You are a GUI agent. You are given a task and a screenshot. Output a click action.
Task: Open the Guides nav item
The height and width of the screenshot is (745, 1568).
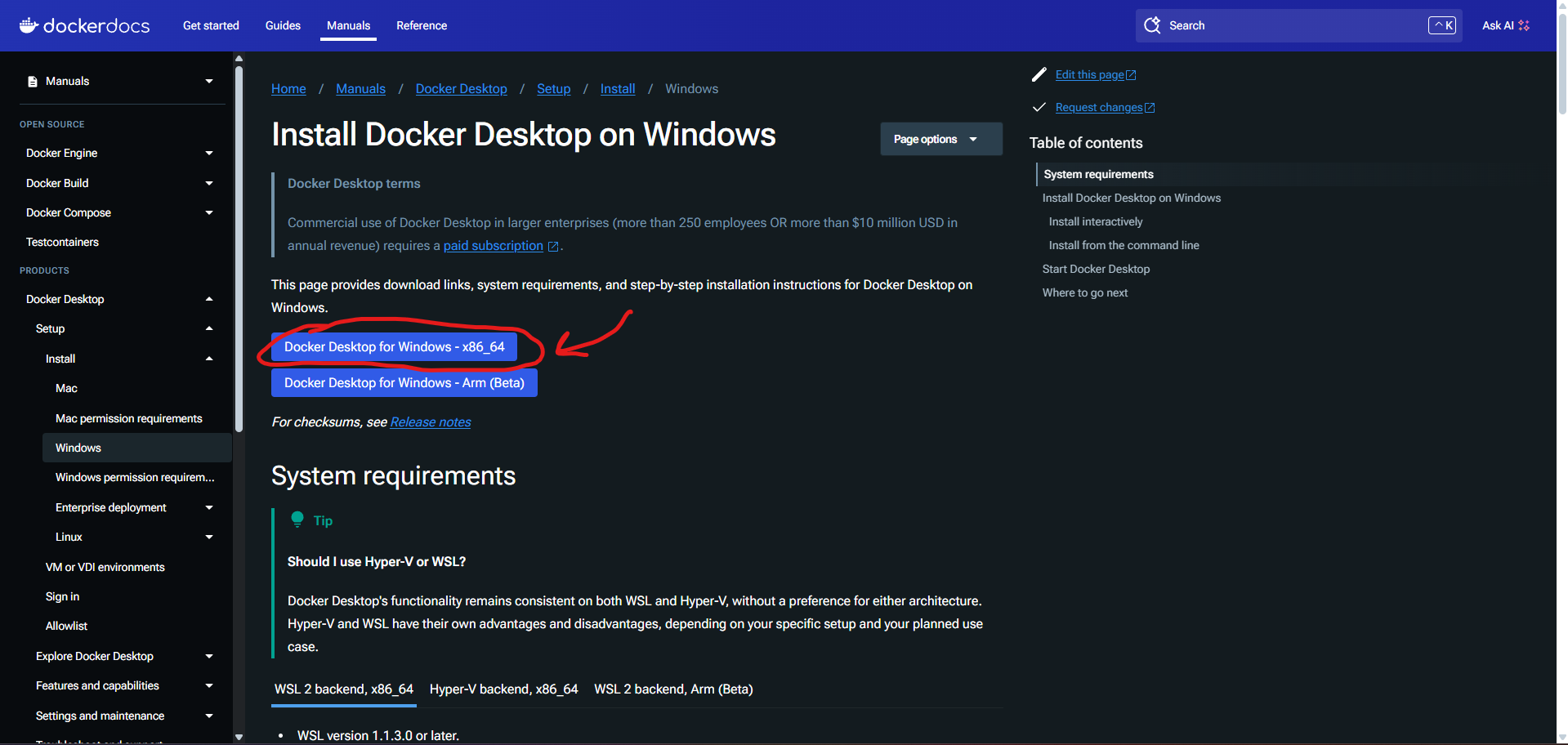click(283, 25)
